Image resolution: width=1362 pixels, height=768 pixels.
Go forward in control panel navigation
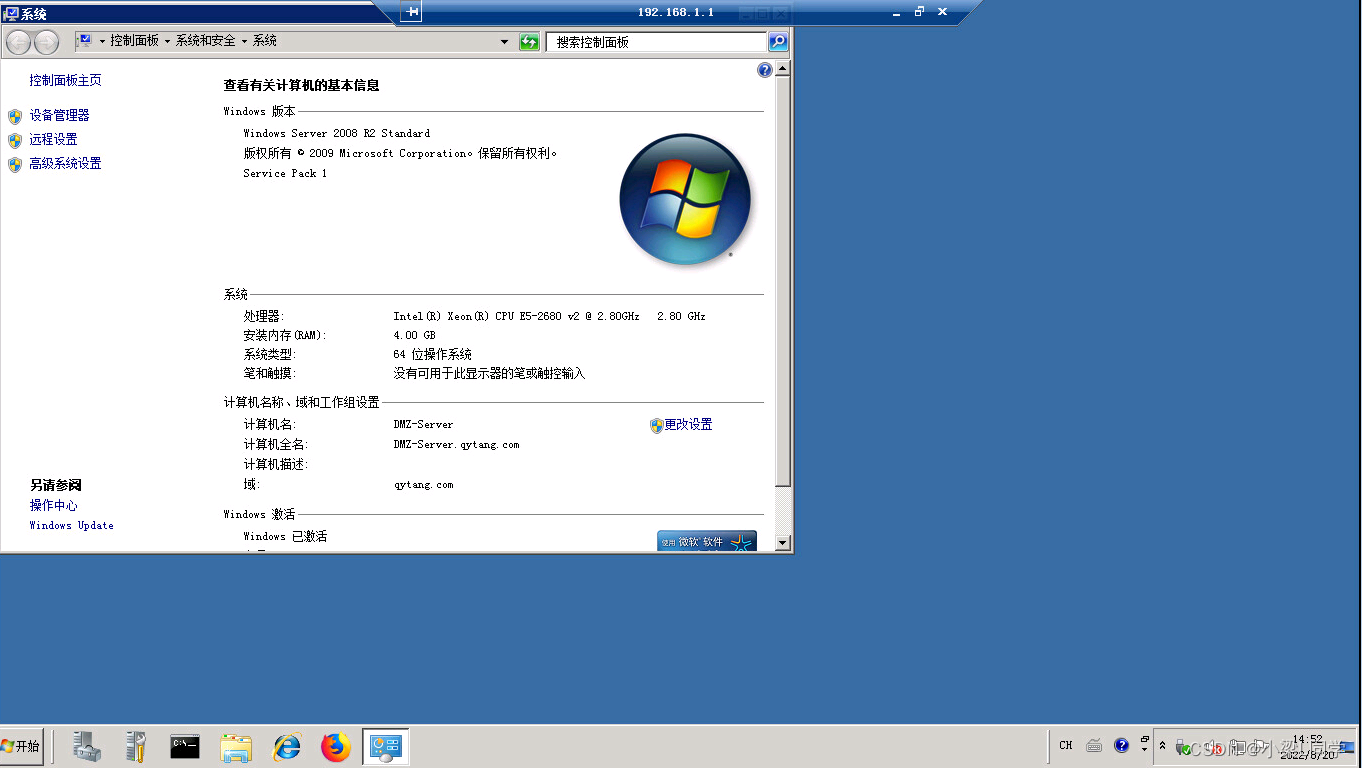click(x=46, y=42)
